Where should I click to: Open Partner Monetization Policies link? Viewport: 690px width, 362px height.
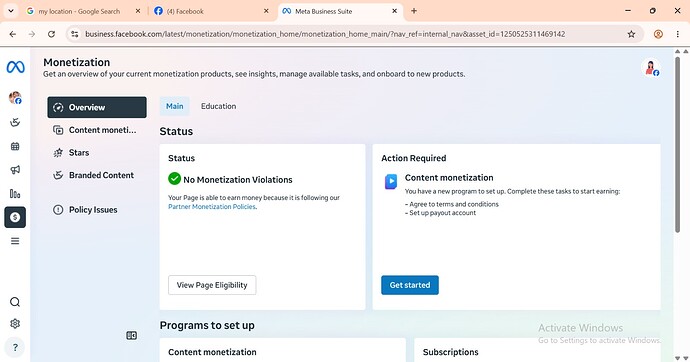[212, 207]
